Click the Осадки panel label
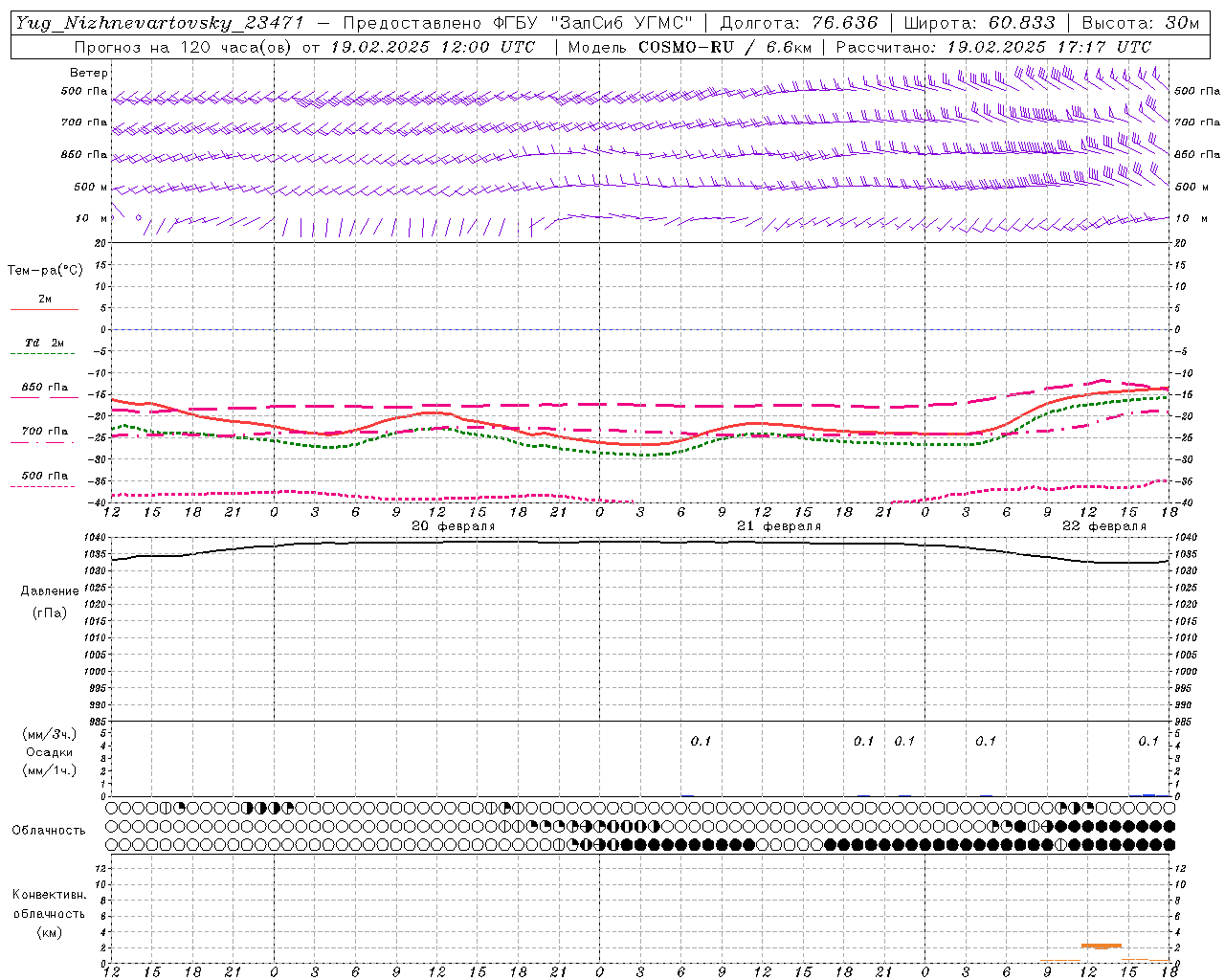Screen dimensions: 1225x980 [50, 752]
